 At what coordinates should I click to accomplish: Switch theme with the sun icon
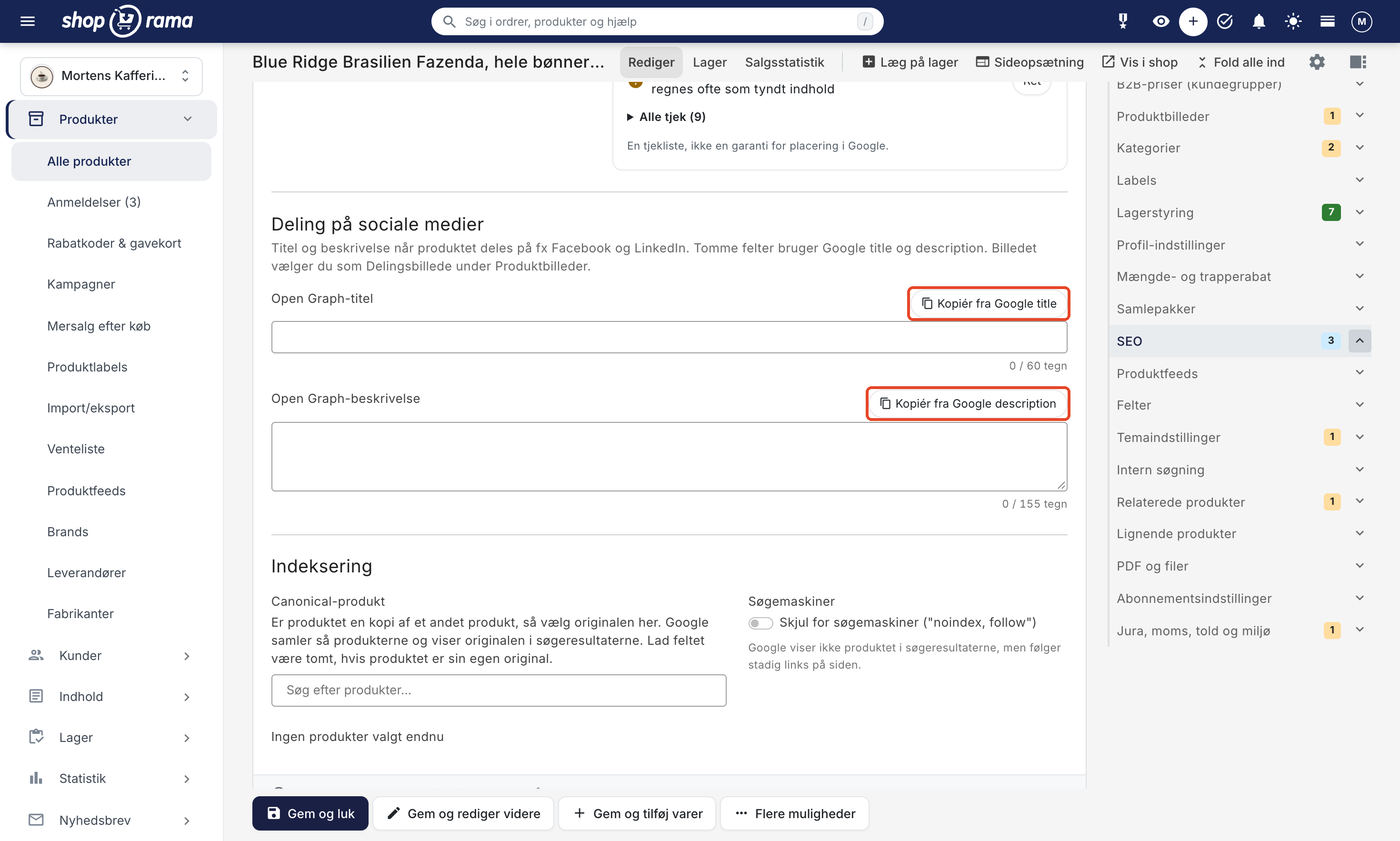[1294, 21]
